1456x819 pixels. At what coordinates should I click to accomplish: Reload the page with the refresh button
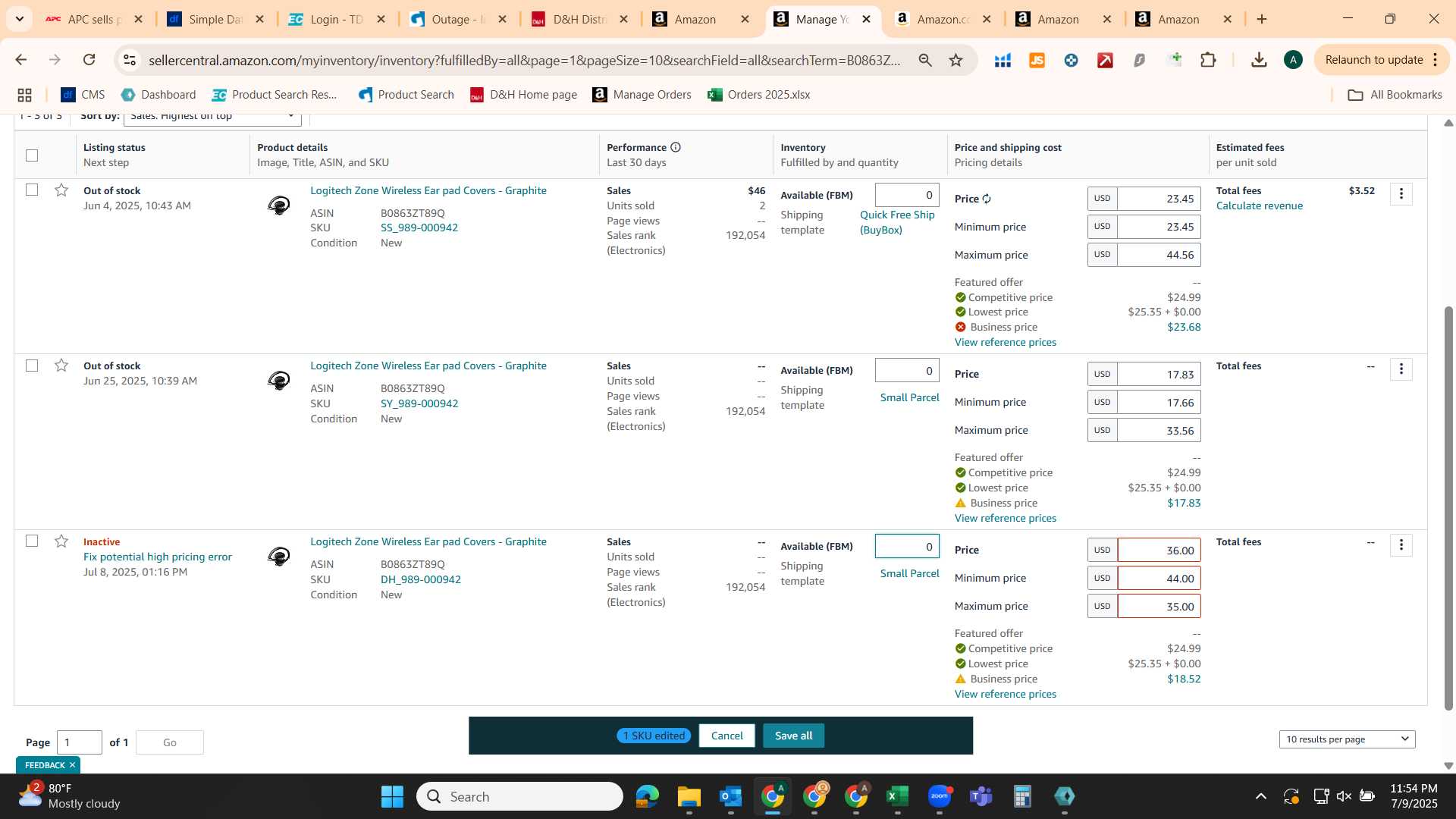89,60
